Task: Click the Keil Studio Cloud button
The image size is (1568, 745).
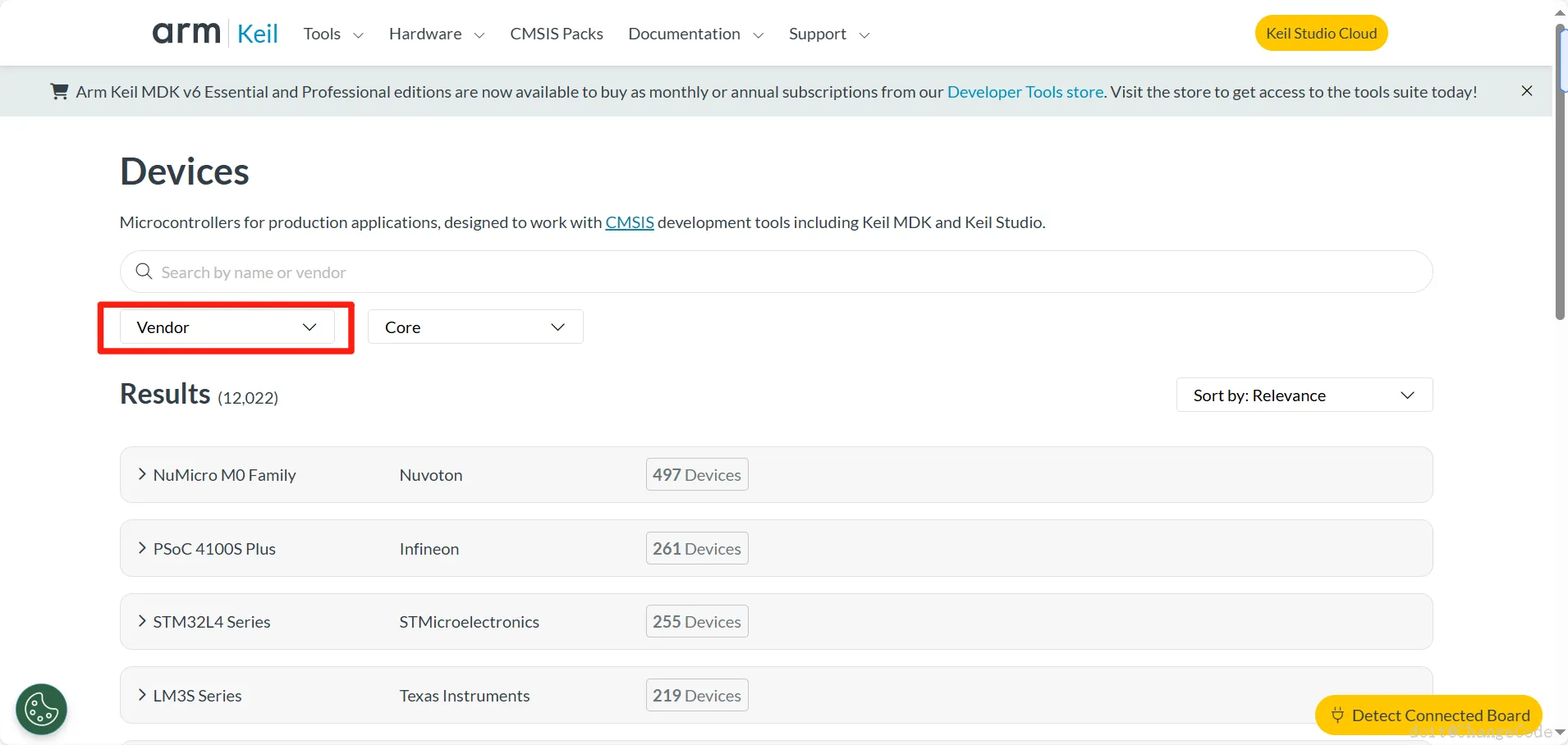Action: [1321, 34]
